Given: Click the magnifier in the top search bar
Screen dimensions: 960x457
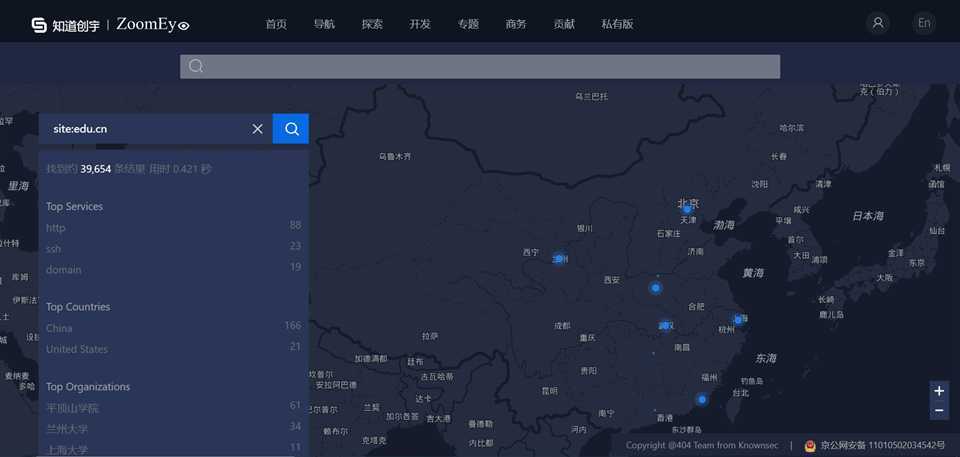Looking at the screenshot, I should tap(196, 66).
